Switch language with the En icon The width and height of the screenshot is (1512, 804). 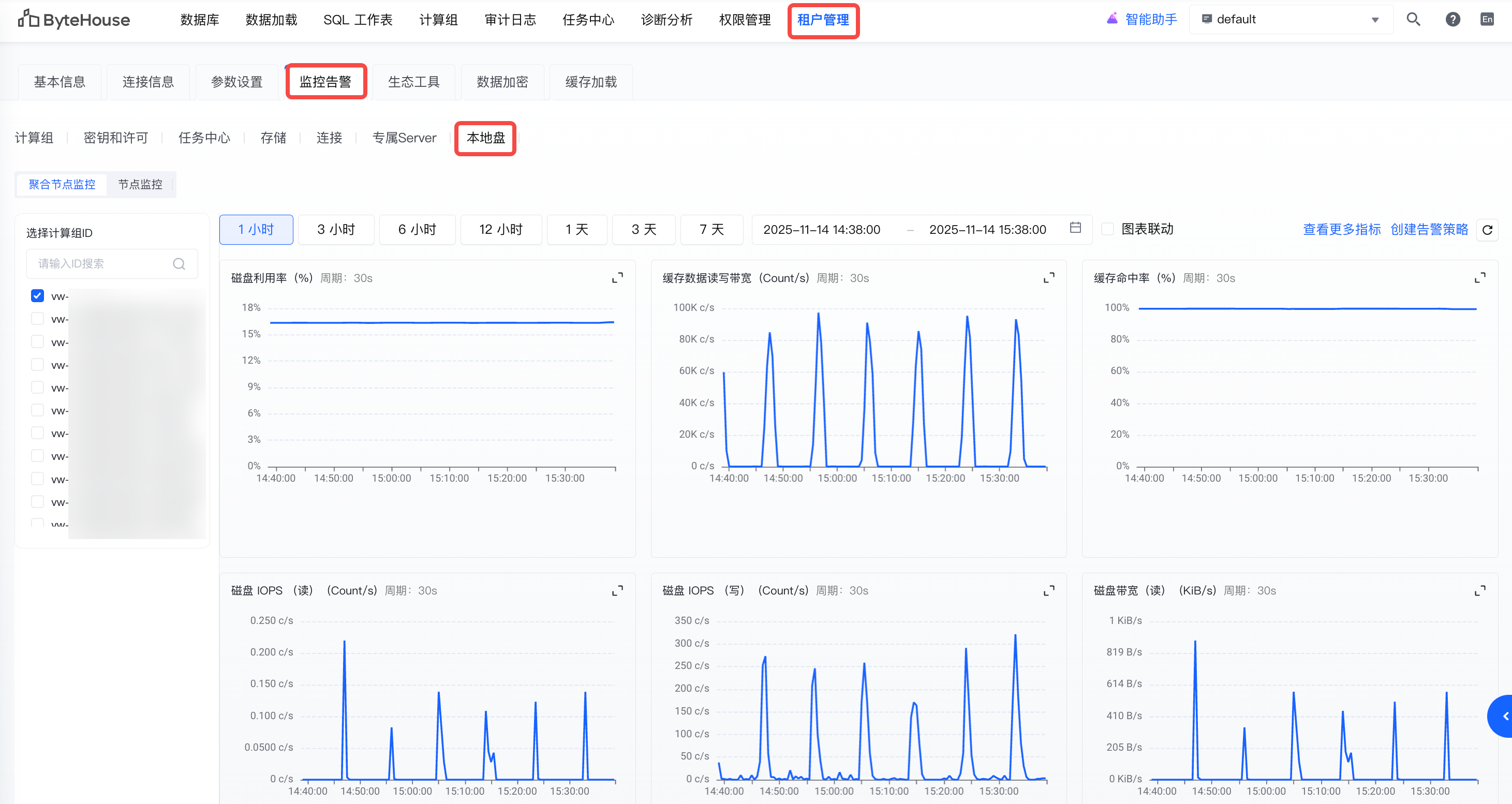click(x=1487, y=19)
